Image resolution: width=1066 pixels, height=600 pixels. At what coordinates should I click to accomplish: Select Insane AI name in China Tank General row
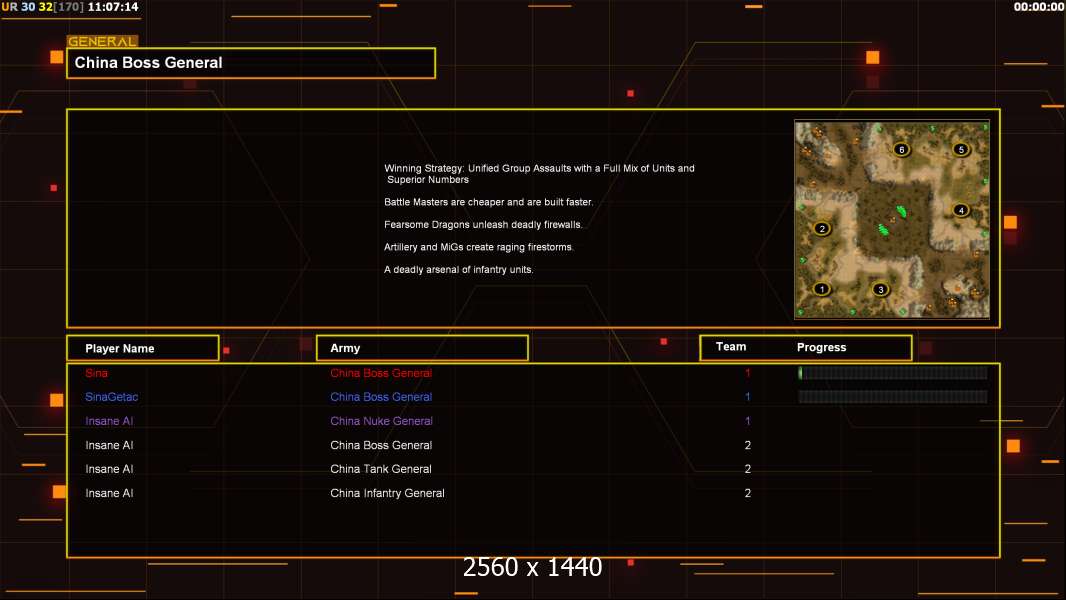click(x=109, y=469)
